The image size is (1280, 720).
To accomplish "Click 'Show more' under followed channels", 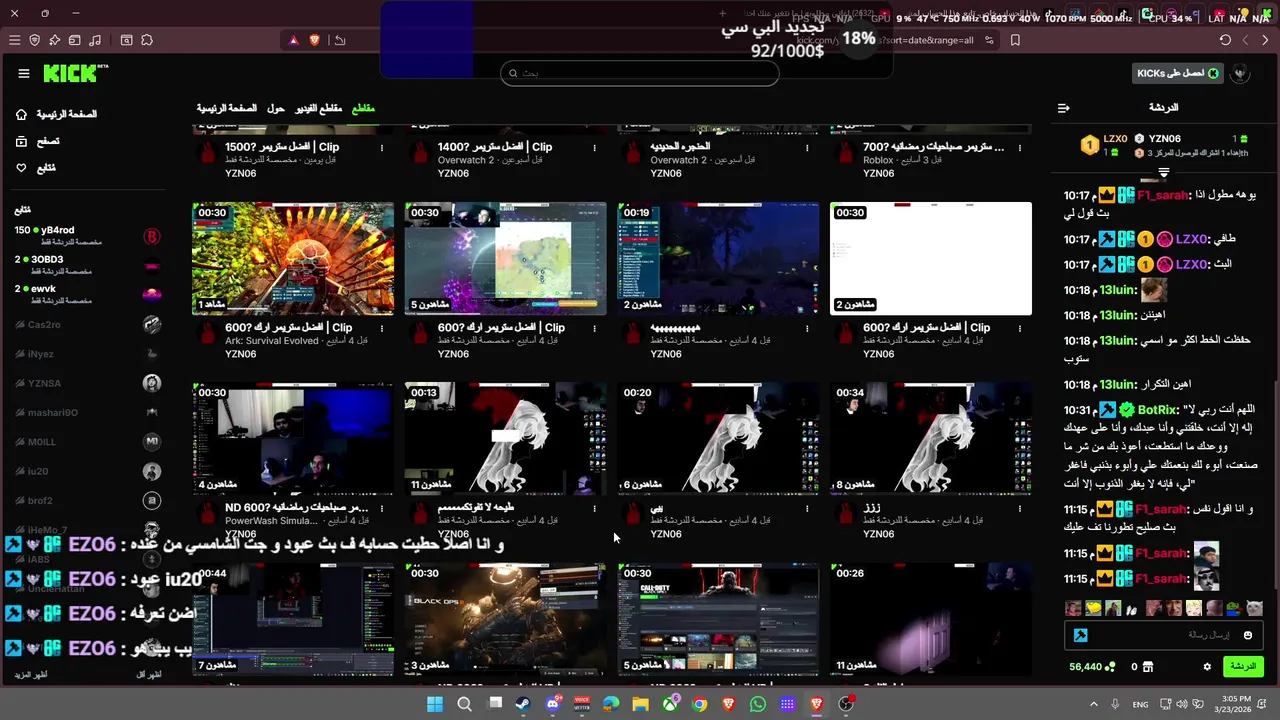I will [30, 675].
